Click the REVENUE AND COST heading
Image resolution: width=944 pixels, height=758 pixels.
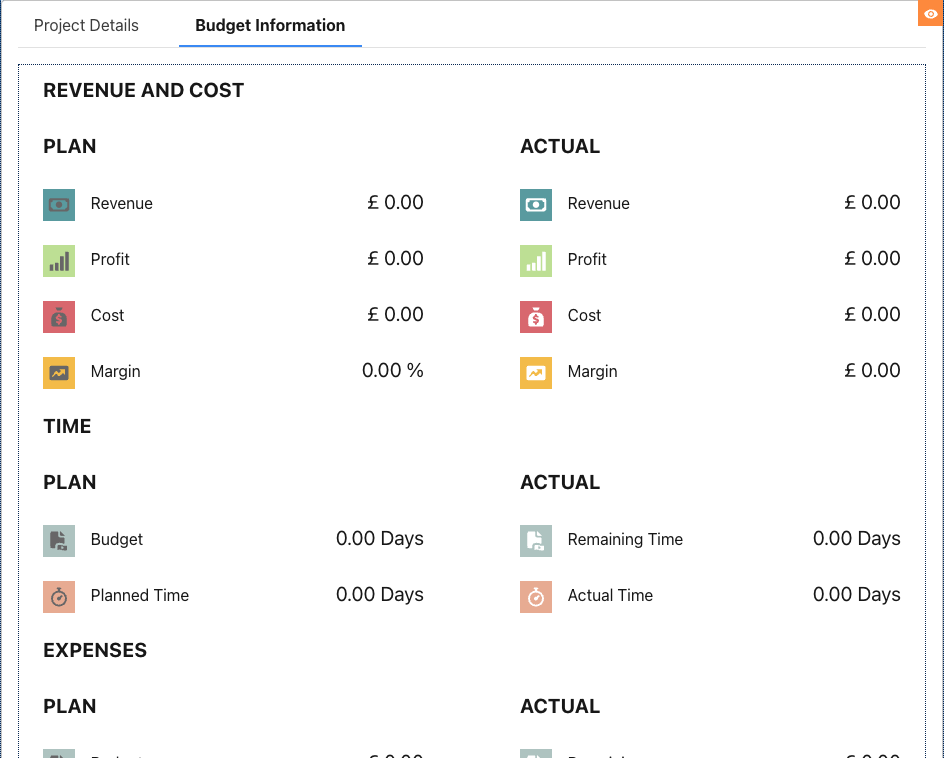[143, 90]
